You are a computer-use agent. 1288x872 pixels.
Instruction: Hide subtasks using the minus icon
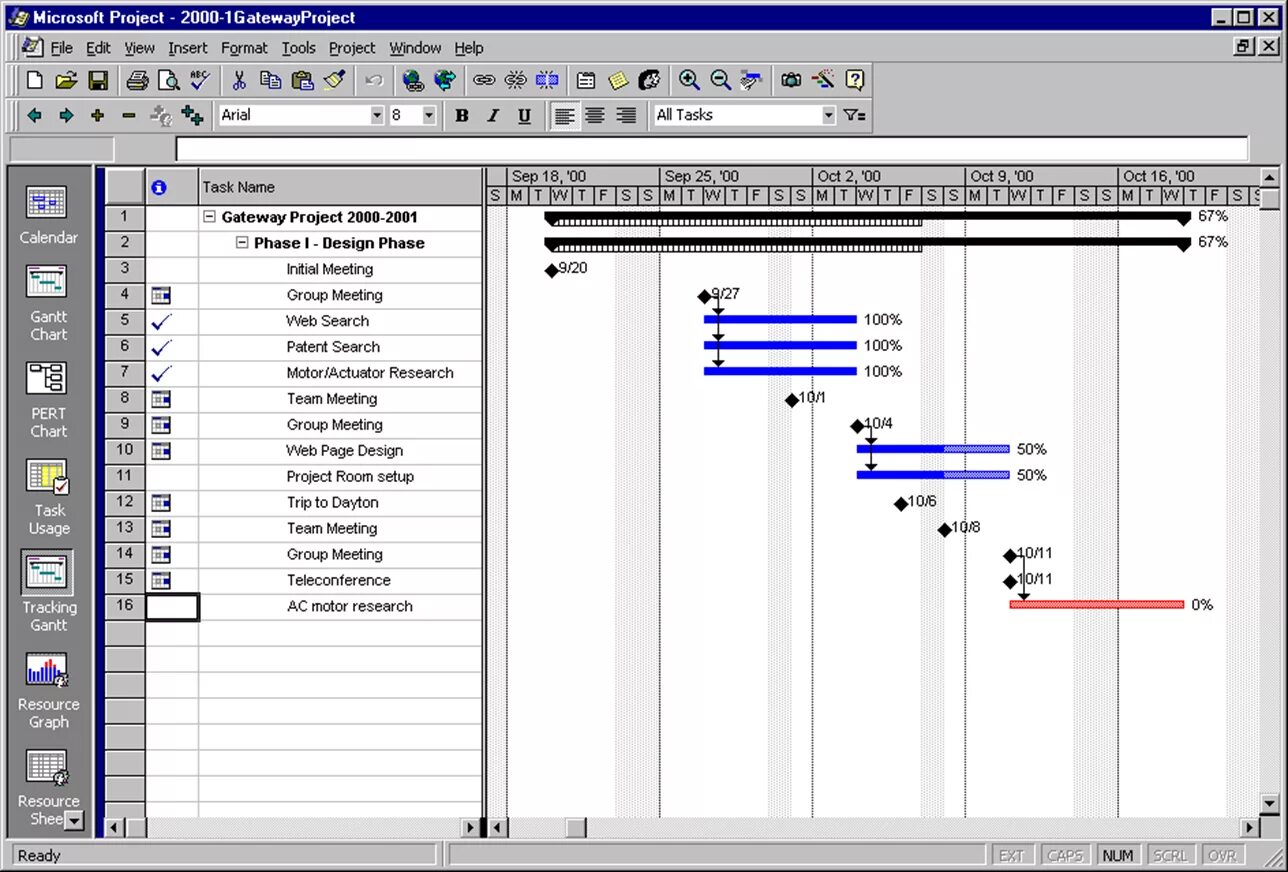128,116
